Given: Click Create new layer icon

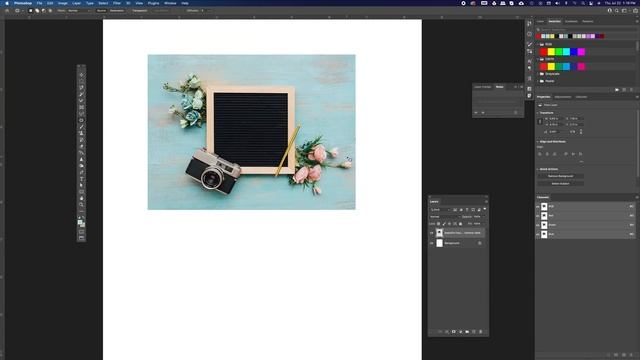Looking at the screenshot, I should [x=474, y=332].
